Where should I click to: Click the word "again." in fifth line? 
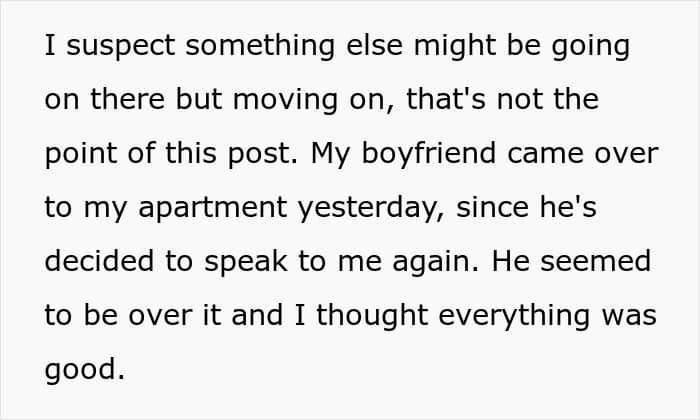click(x=436, y=262)
